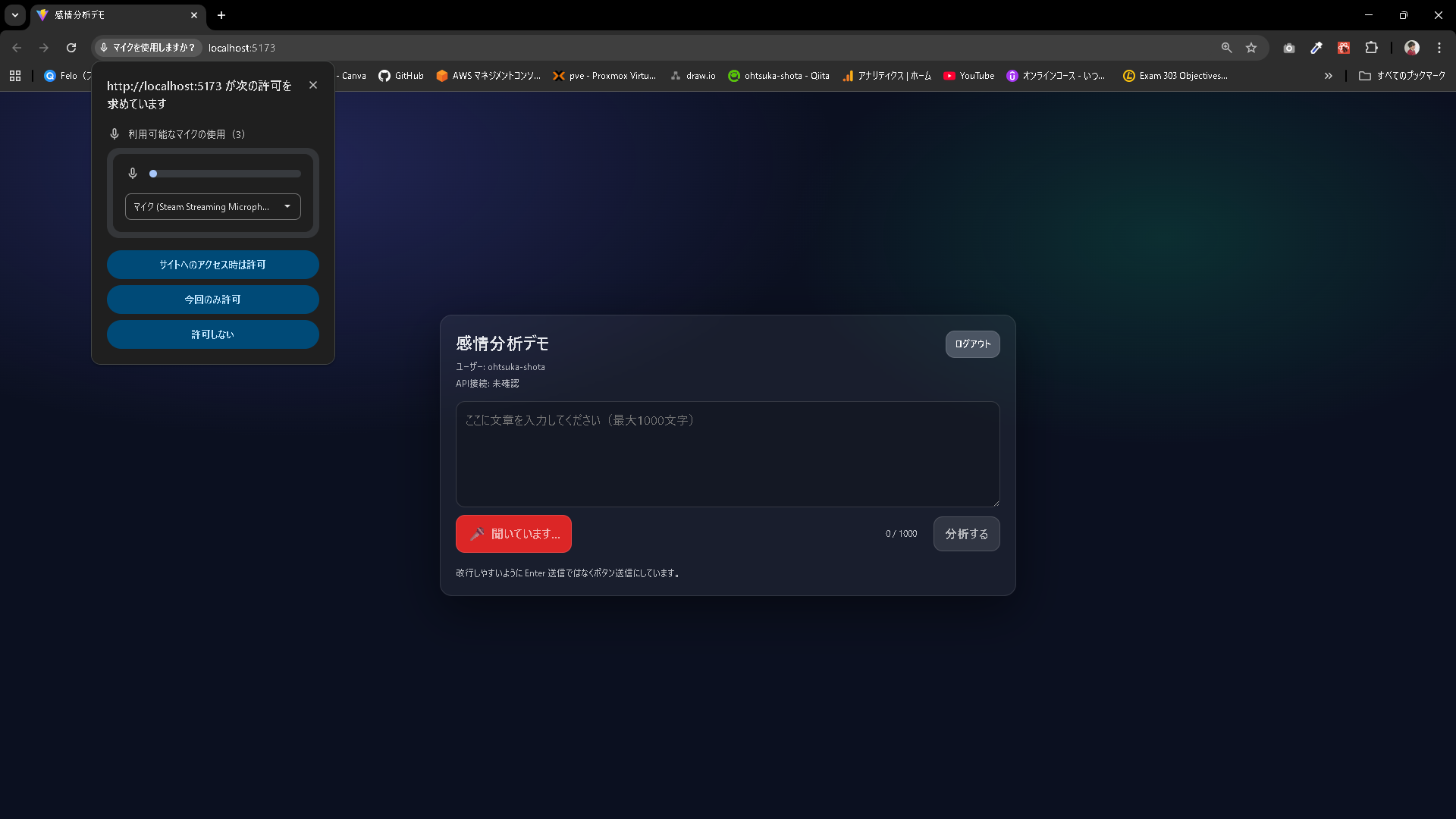Click the eyedropper extension icon
The width and height of the screenshot is (1456, 819).
[1316, 48]
